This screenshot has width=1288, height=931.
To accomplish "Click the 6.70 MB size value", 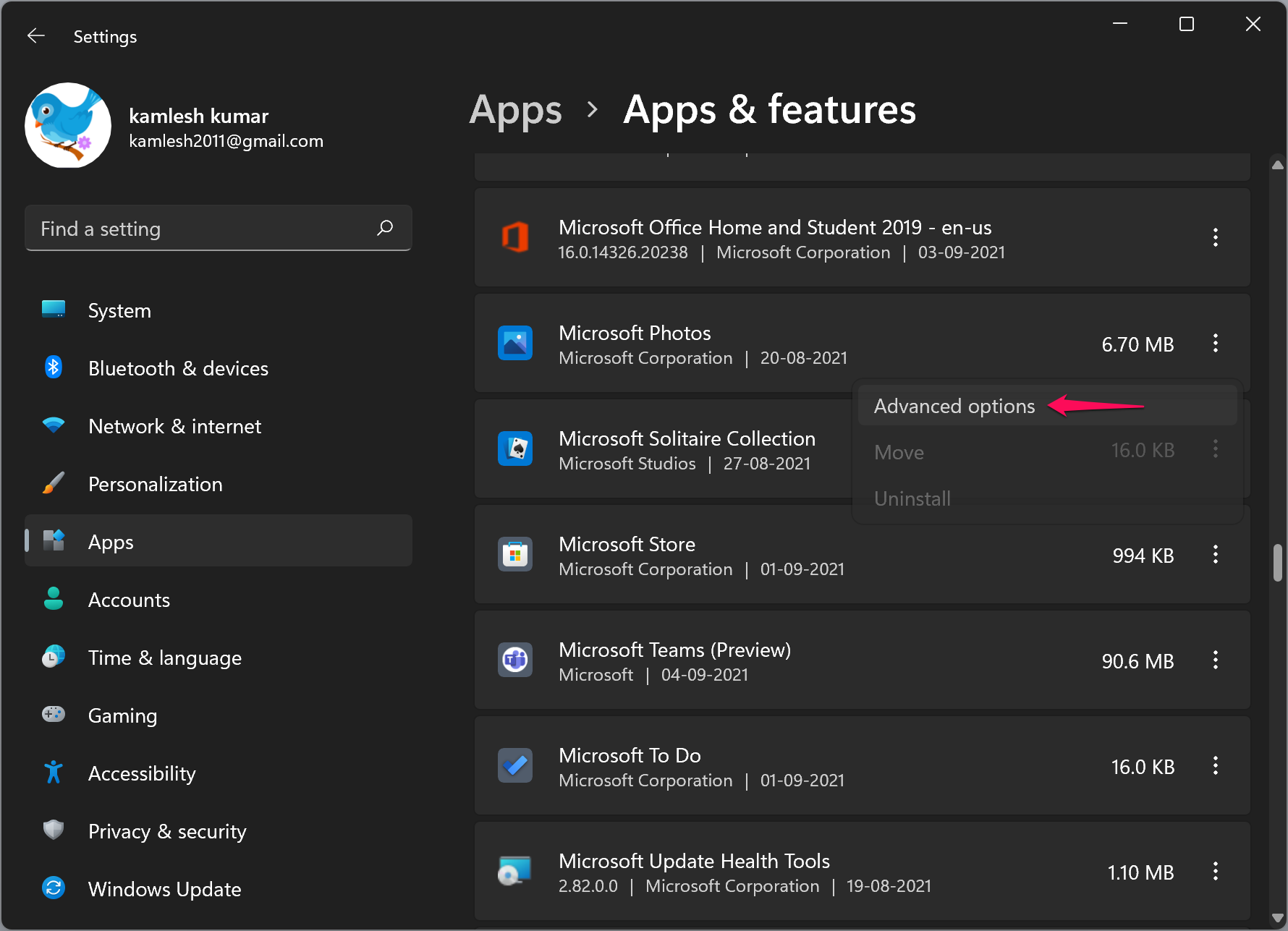I will click(x=1137, y=344).
